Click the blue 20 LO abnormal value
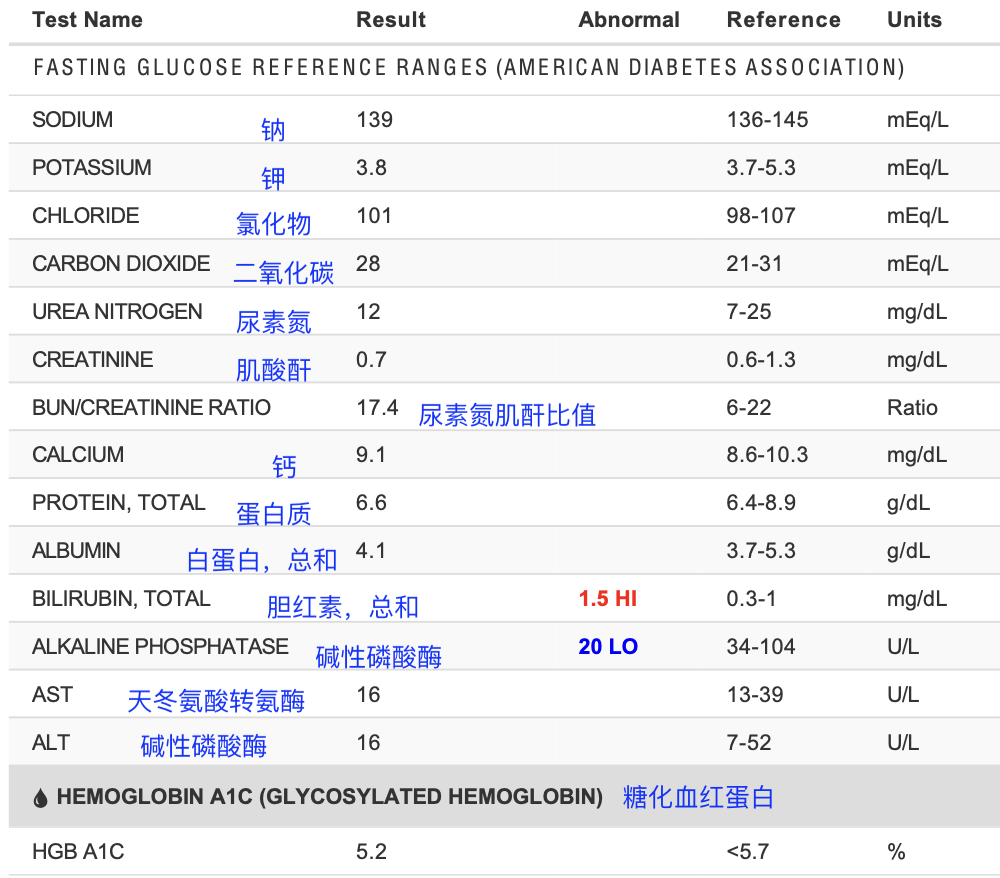The image size is (1000, 878). click(x=608, y=647)
